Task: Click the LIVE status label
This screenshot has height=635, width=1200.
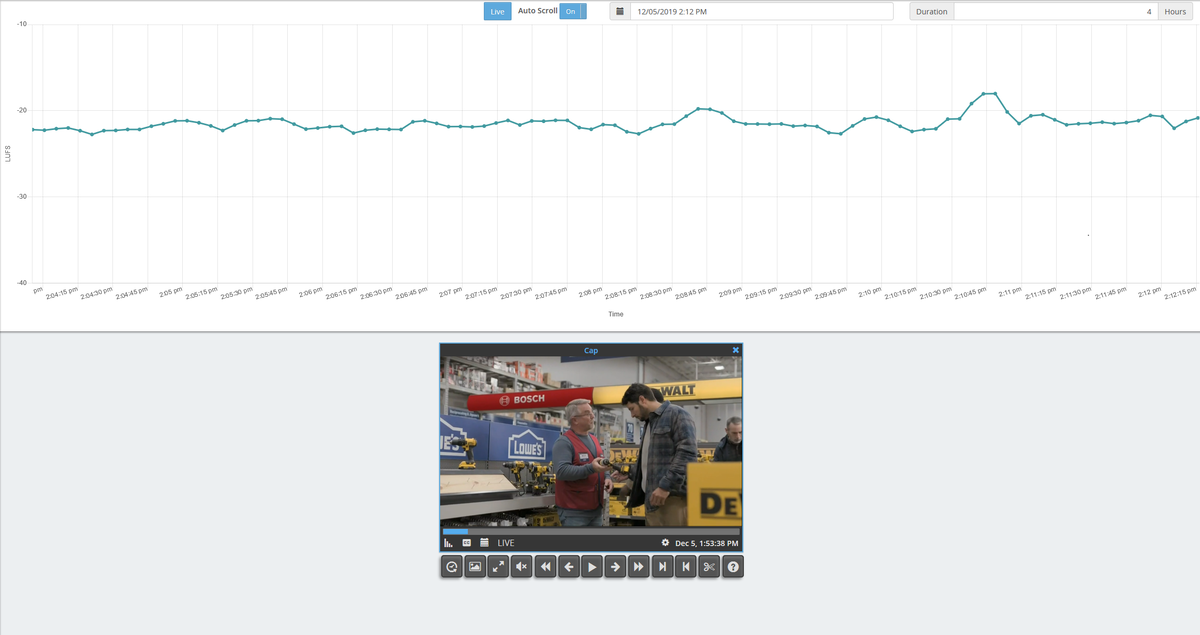Action: 505,542
